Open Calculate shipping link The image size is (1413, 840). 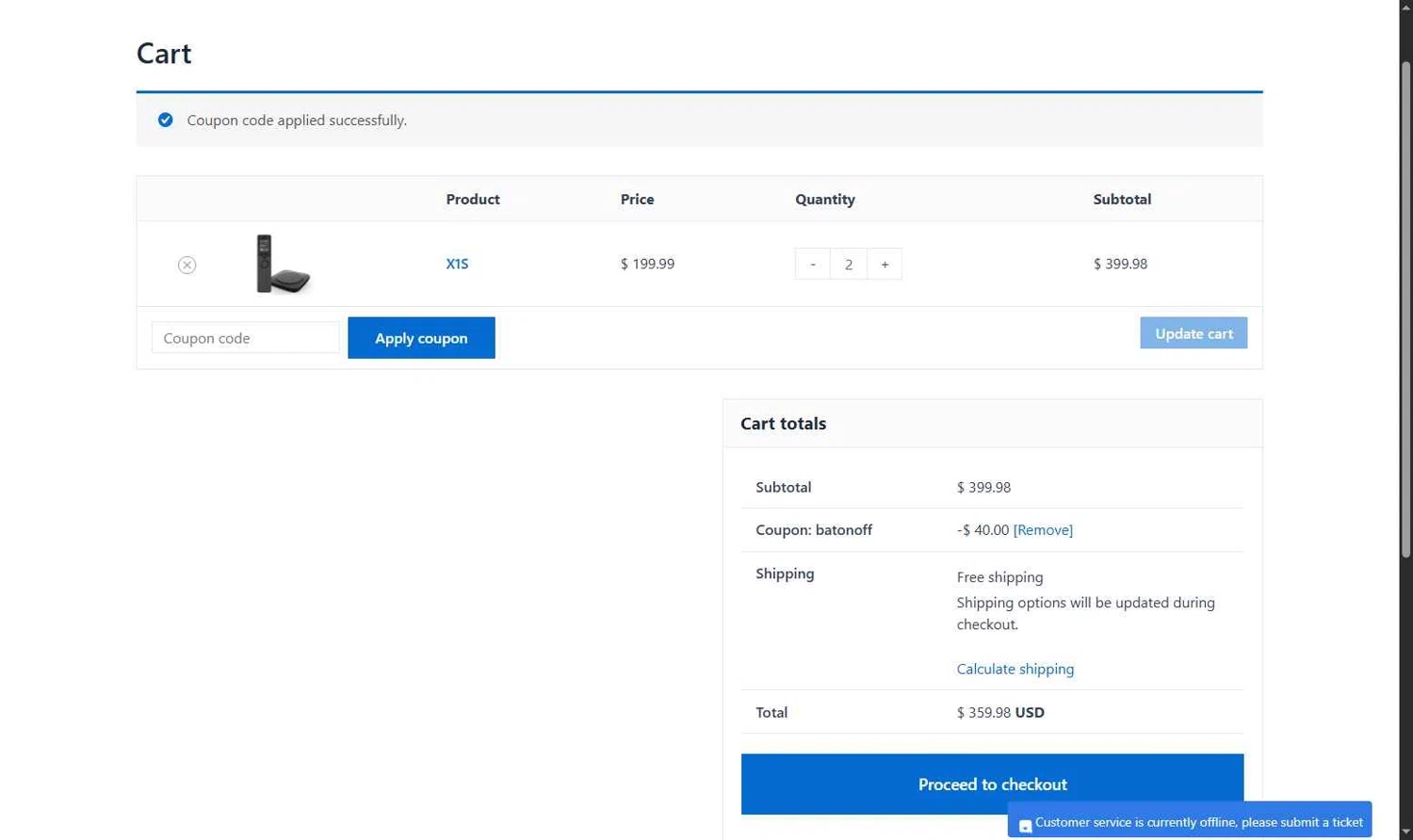pyautogui.click(x=1015, y=669)
